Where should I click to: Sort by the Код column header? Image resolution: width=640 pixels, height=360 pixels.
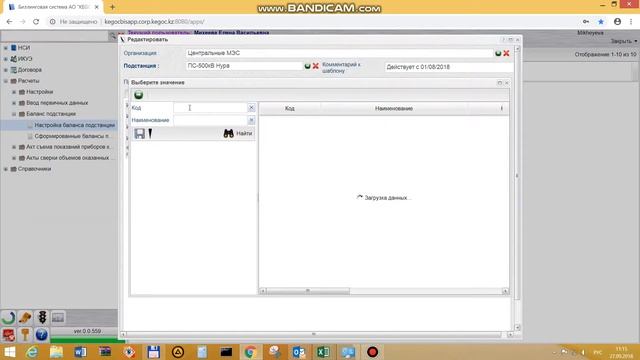290,109
